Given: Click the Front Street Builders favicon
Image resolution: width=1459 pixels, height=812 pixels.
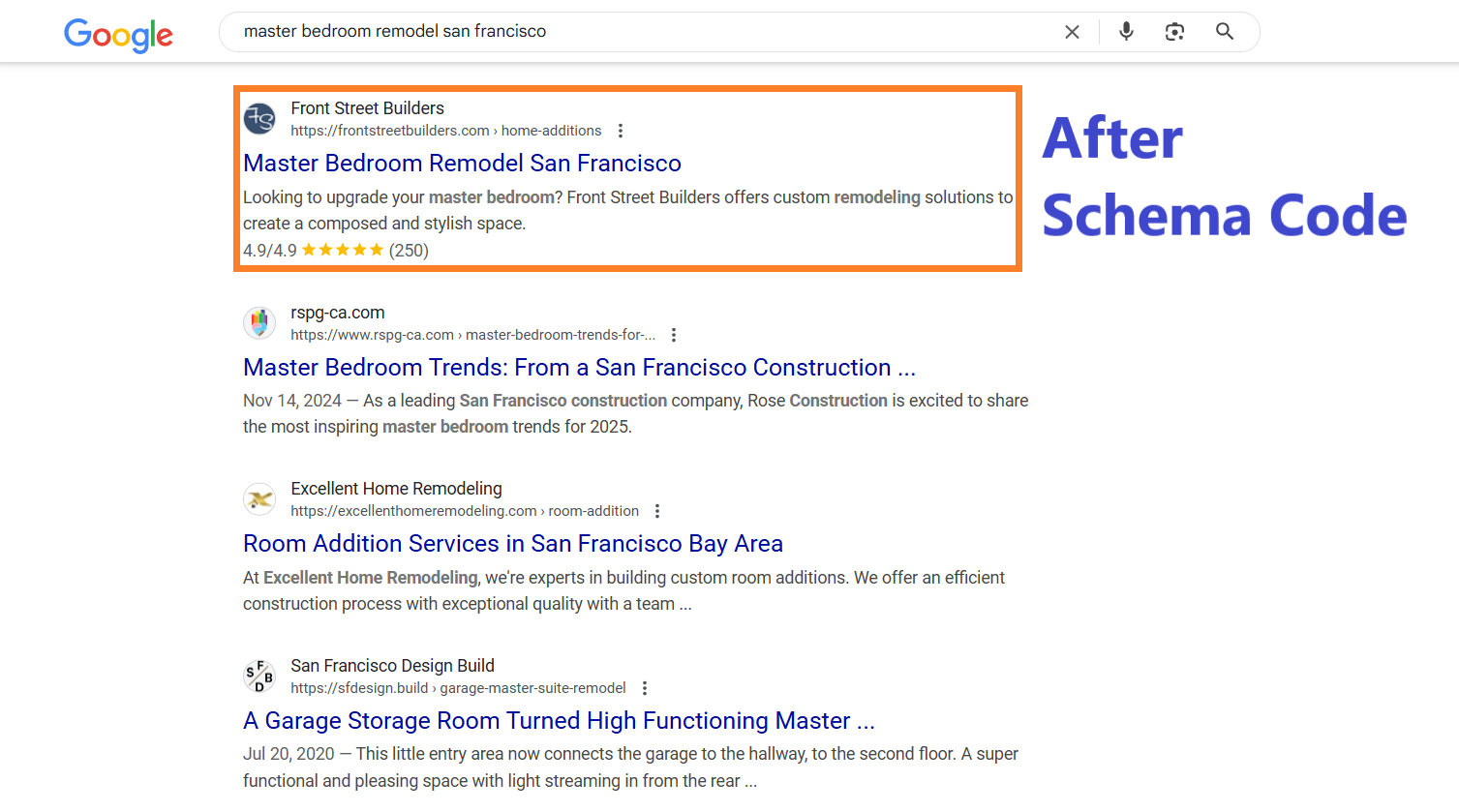Looking at the screenshot, I should [x=259, y=119].
